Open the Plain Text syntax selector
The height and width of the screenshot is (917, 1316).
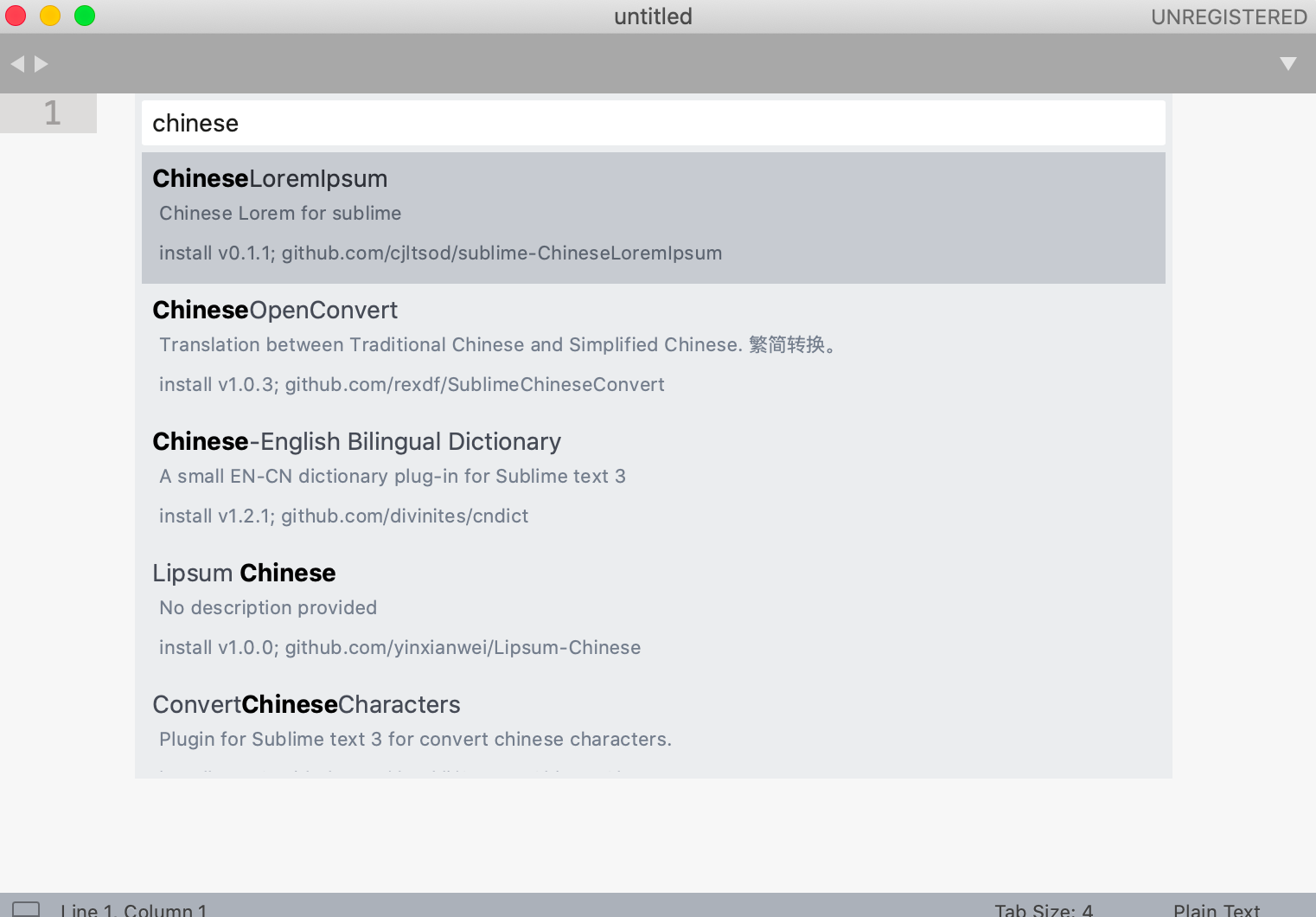tap(1217, 910)
